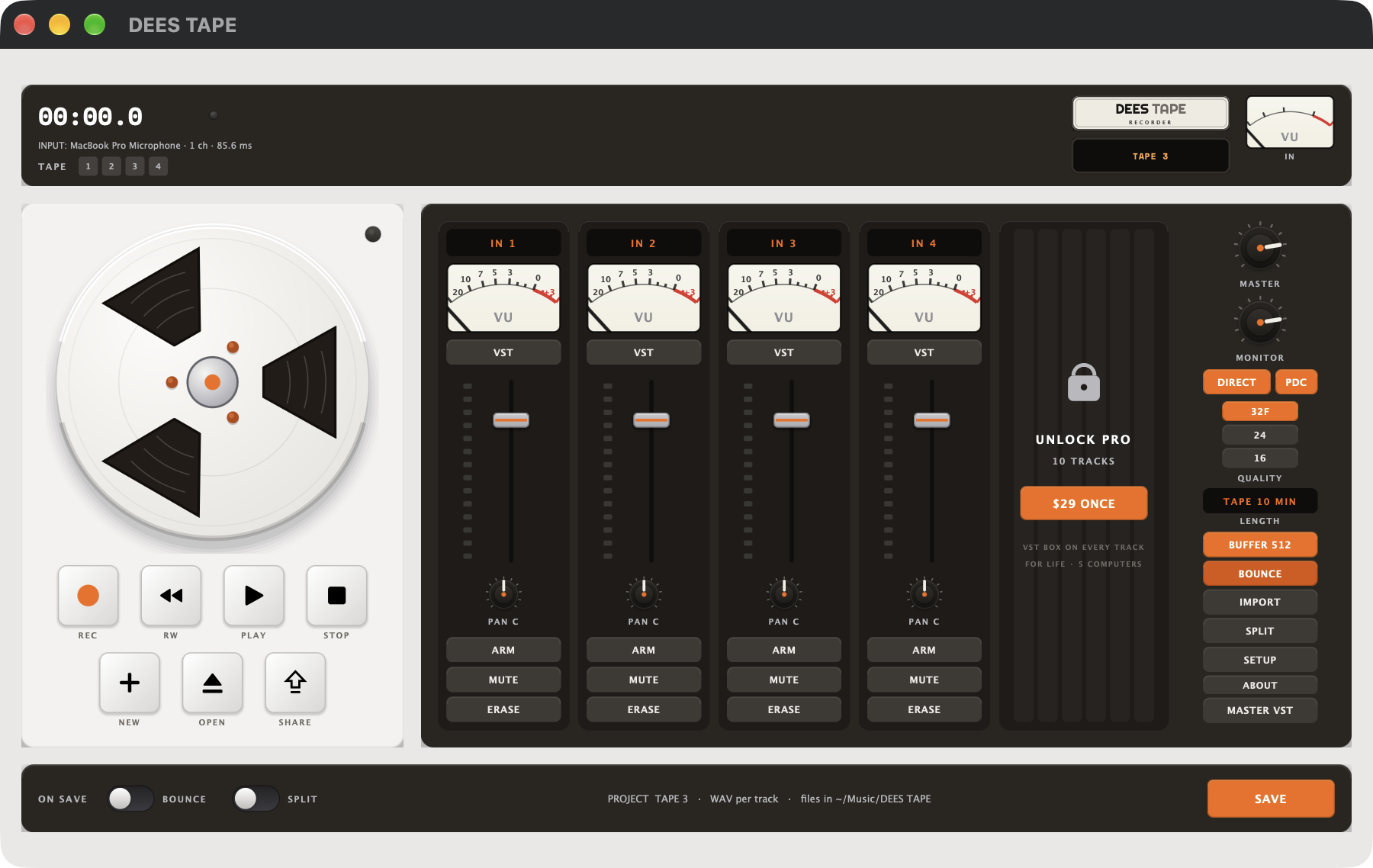Switch to tape 2 tab
The height and width of the screenshot is (868, 1373).
(x=111, y=166)
